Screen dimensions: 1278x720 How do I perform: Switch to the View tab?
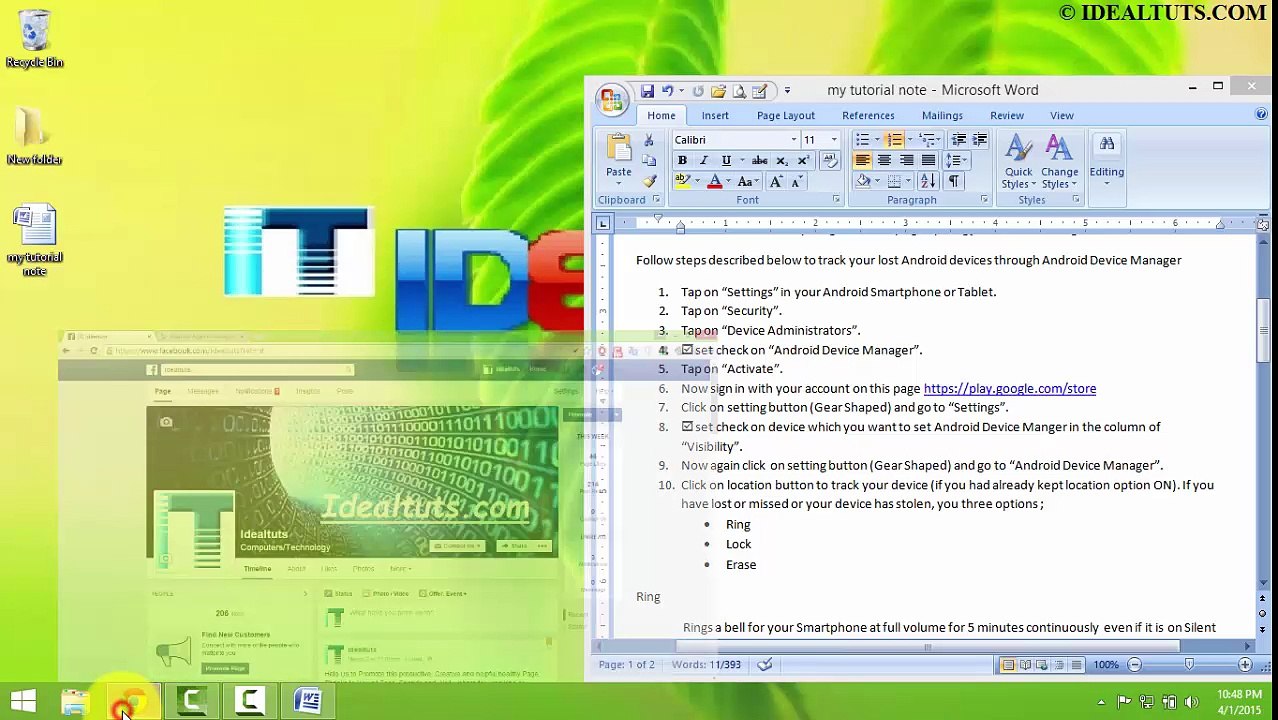(1062, 116)
